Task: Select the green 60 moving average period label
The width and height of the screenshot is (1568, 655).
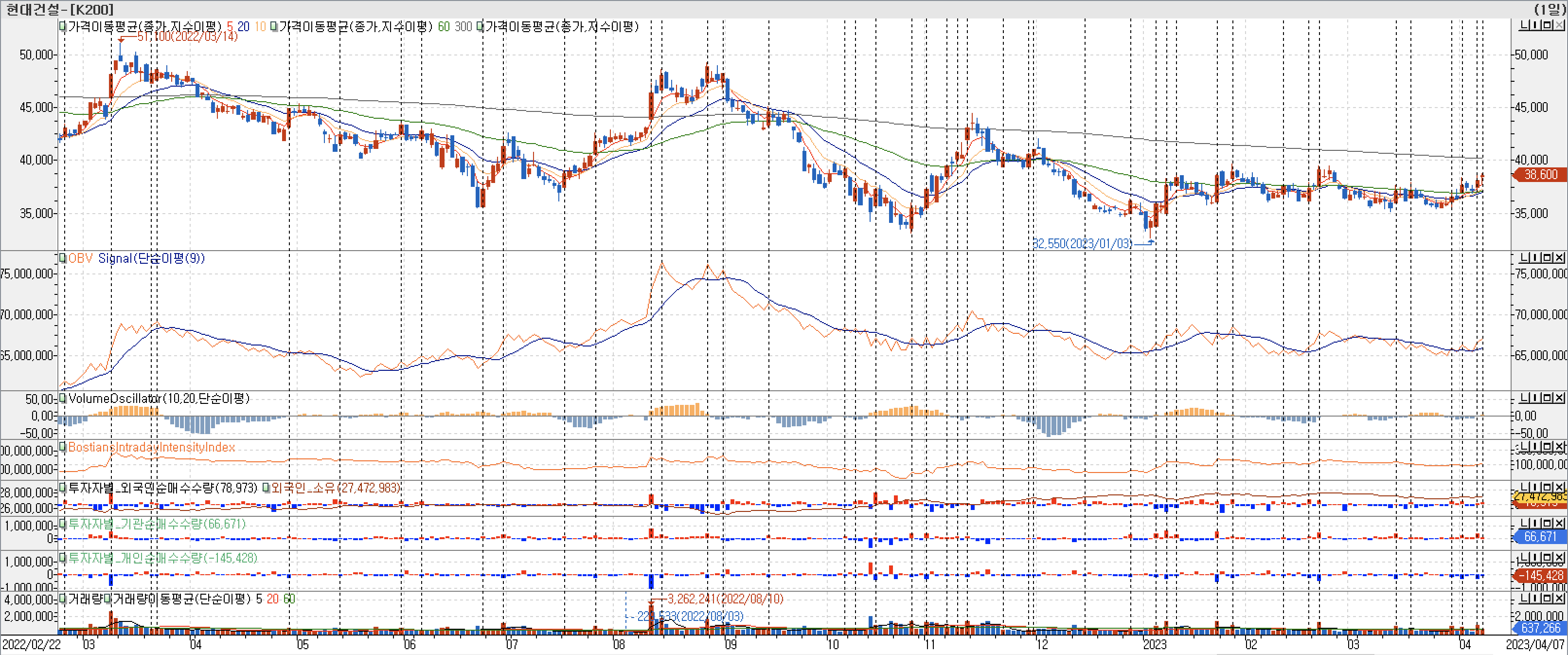Action: (x=444, y=27)
